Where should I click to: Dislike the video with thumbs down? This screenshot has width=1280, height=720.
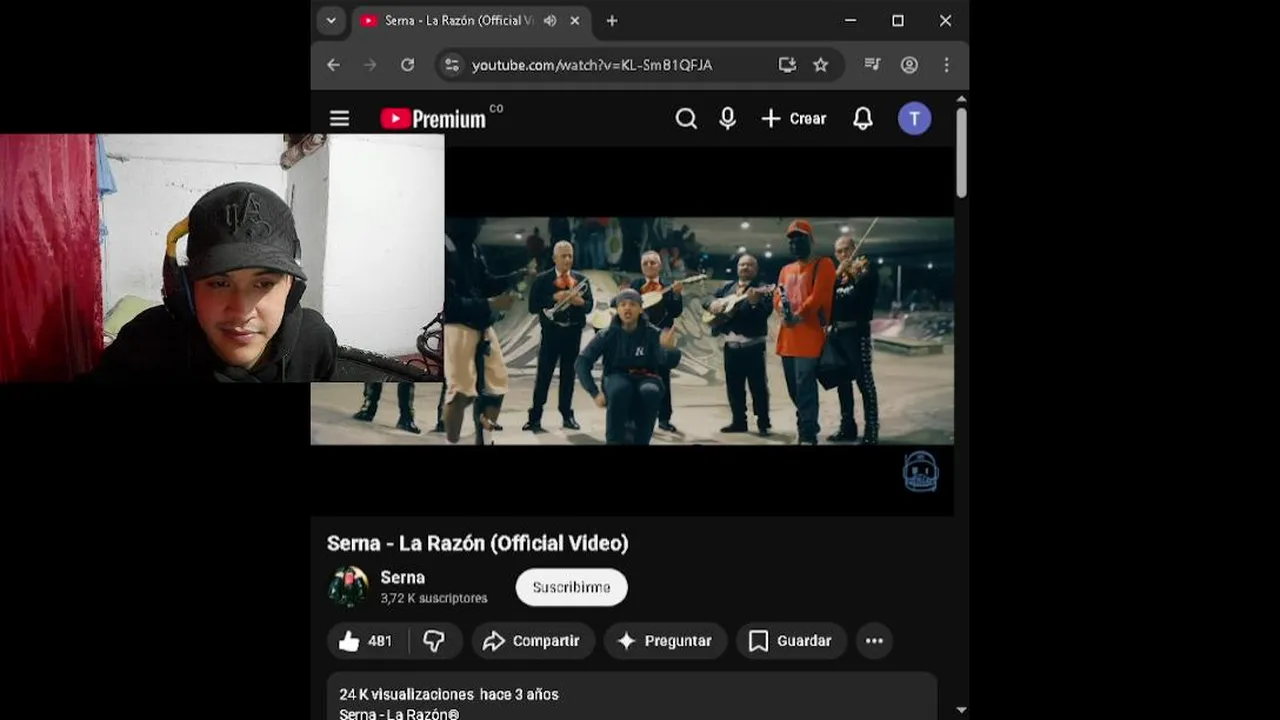click(x=434, y=641)
